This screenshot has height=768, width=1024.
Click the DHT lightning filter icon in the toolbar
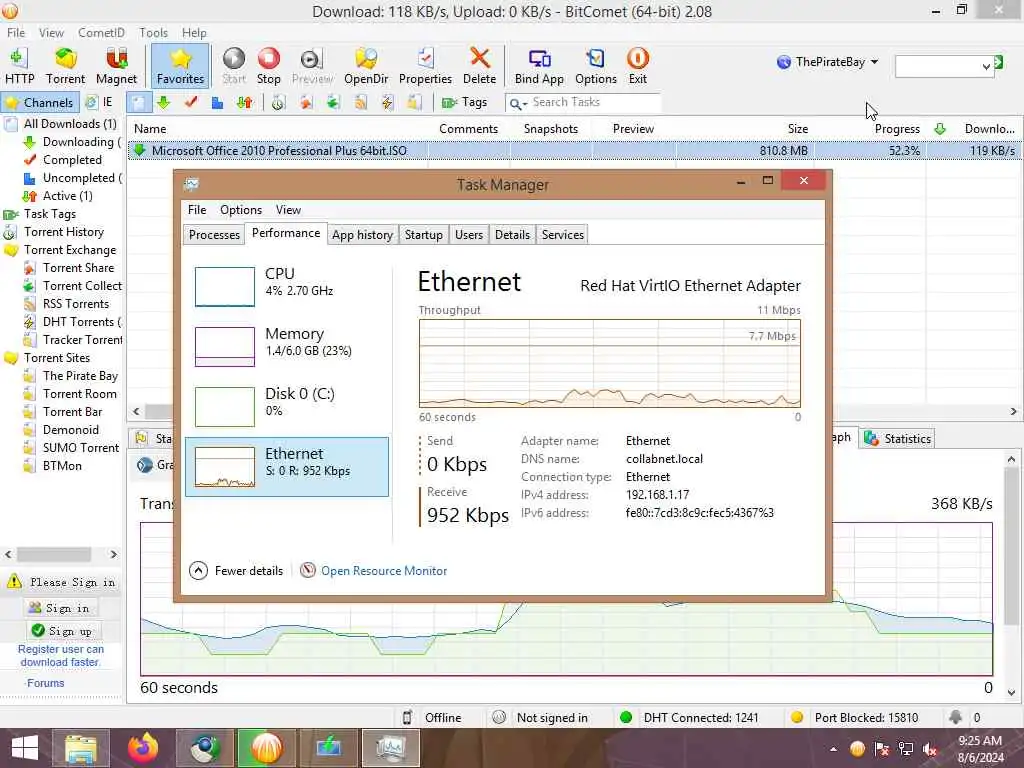click(387, 103)
